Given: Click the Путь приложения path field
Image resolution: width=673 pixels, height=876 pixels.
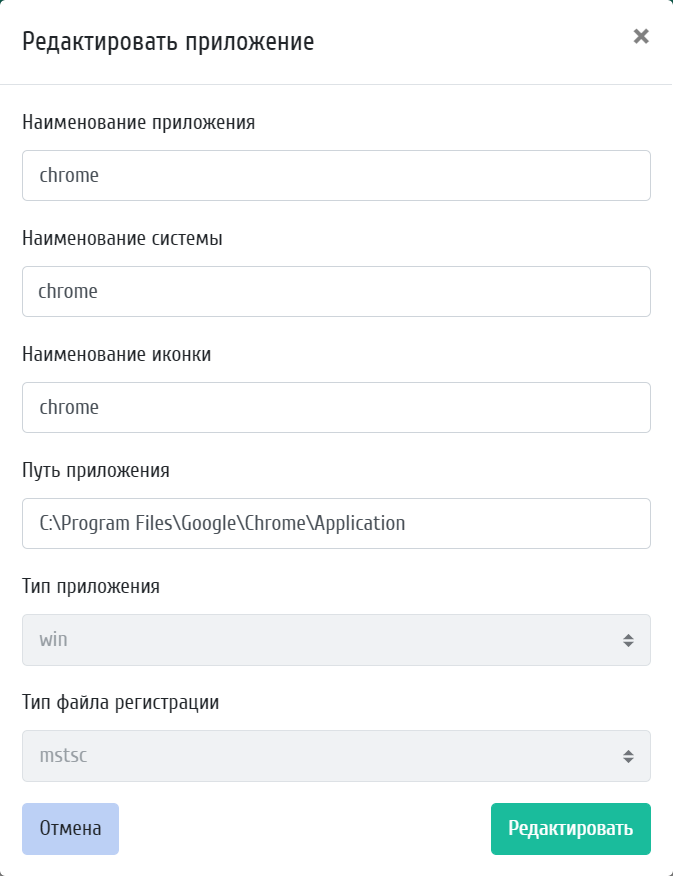Looking at the screenshot, I should click(x=336, y=523).
